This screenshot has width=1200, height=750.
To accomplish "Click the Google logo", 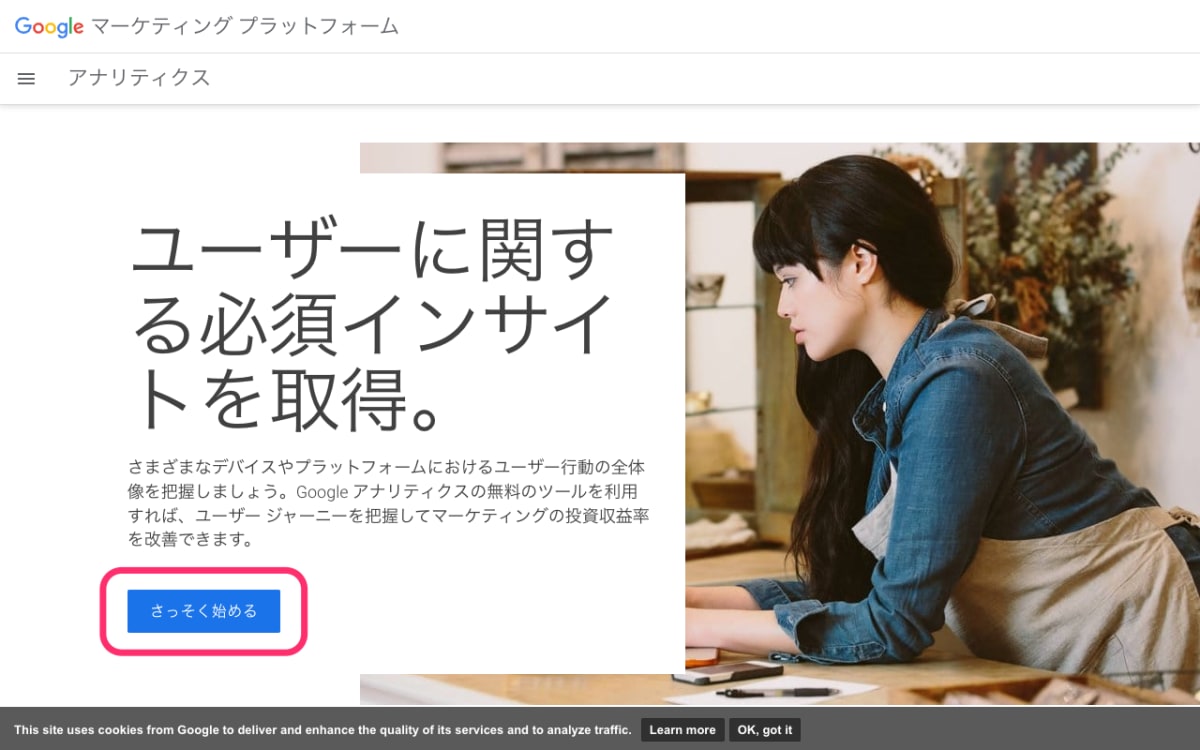I will pos(49,27).
